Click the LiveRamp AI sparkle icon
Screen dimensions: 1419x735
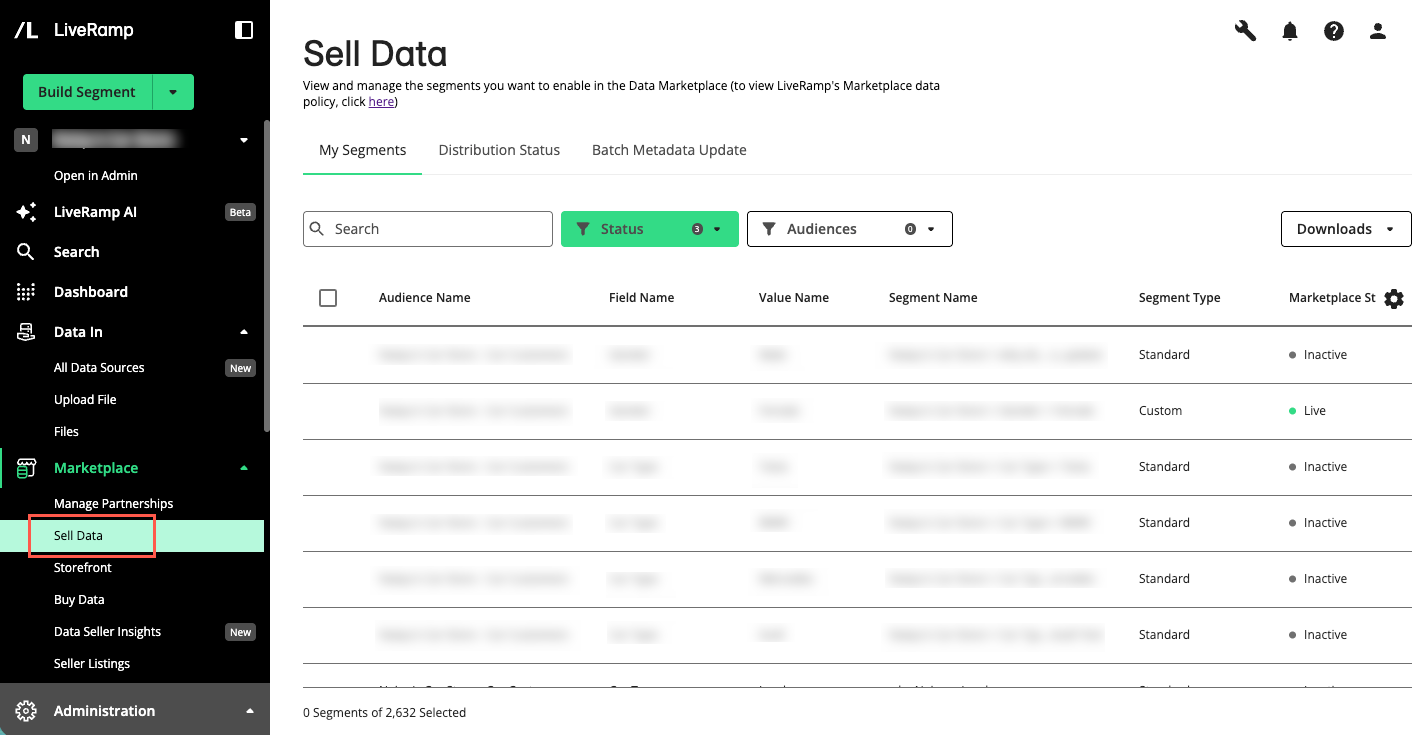[x=26, y=212]
